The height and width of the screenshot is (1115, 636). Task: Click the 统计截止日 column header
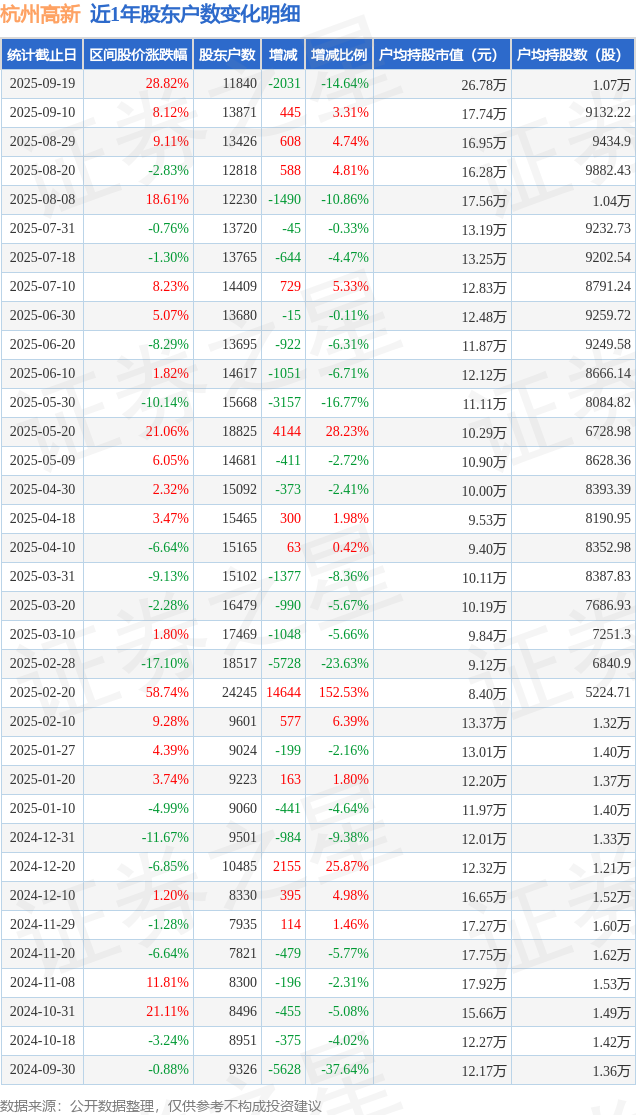point(42,55)
